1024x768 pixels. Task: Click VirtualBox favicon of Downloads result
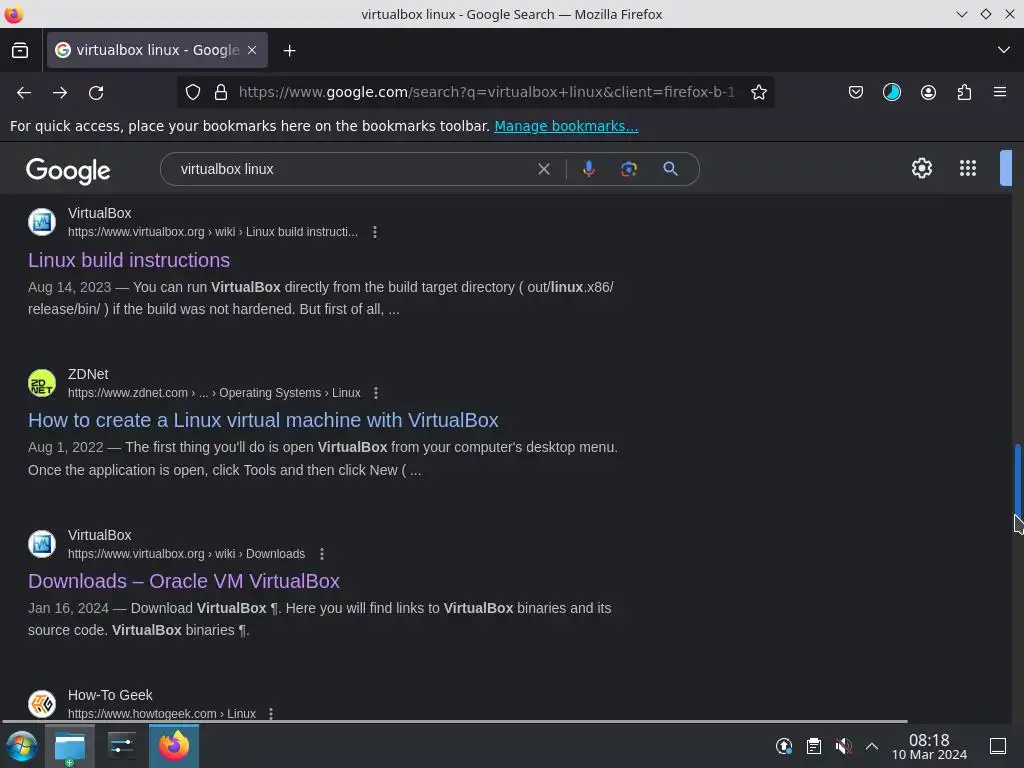tap(42, 544)
